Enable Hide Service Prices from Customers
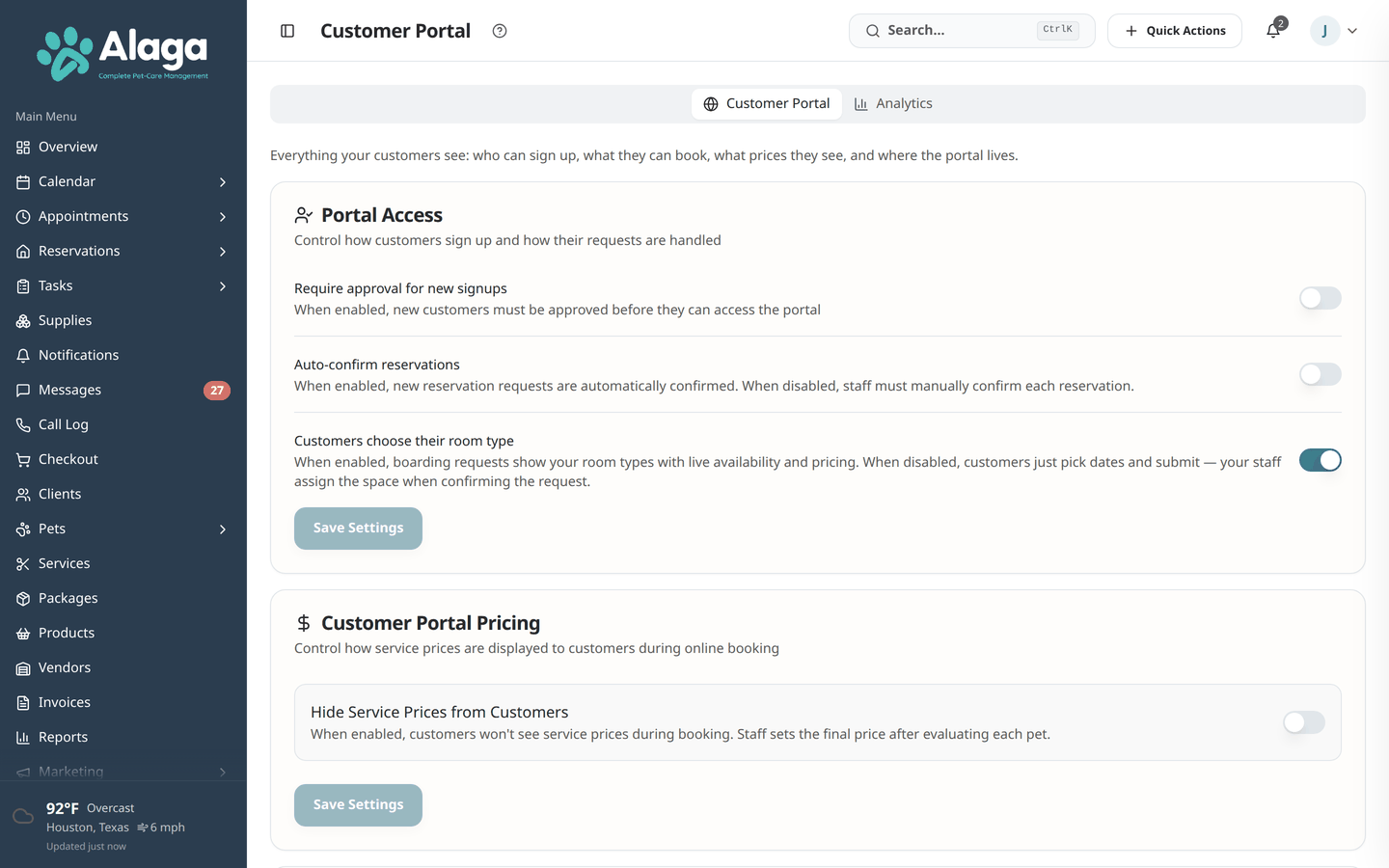 click(x=1303, y=722)
